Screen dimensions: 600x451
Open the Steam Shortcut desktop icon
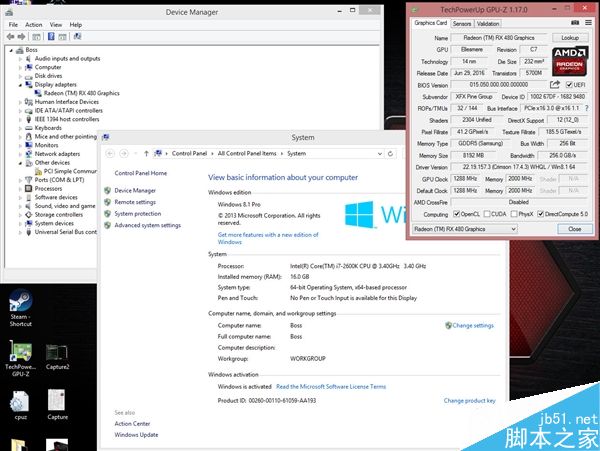tap(21, 308)
